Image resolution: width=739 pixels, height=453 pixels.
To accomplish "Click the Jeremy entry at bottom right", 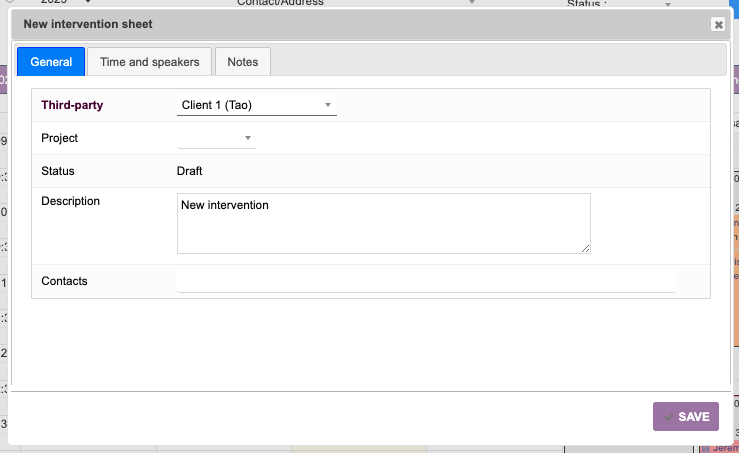I will click(x=724, y=448).
